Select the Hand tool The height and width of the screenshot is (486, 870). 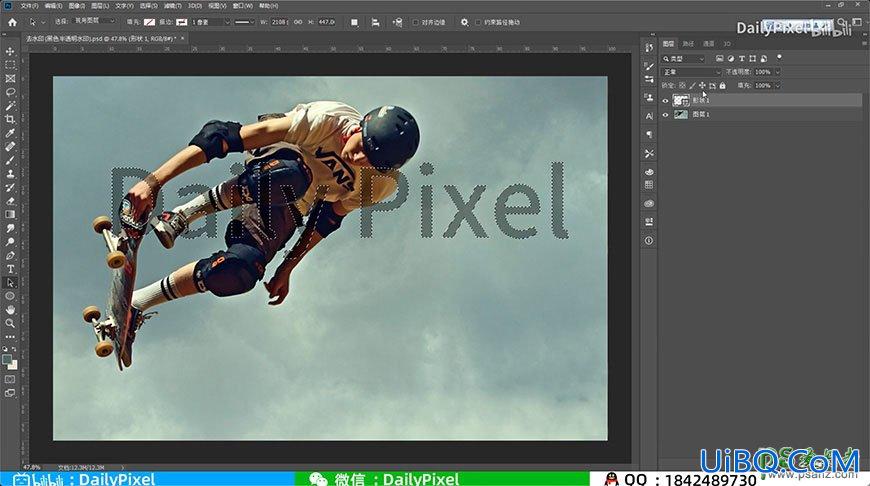[10, 310]
